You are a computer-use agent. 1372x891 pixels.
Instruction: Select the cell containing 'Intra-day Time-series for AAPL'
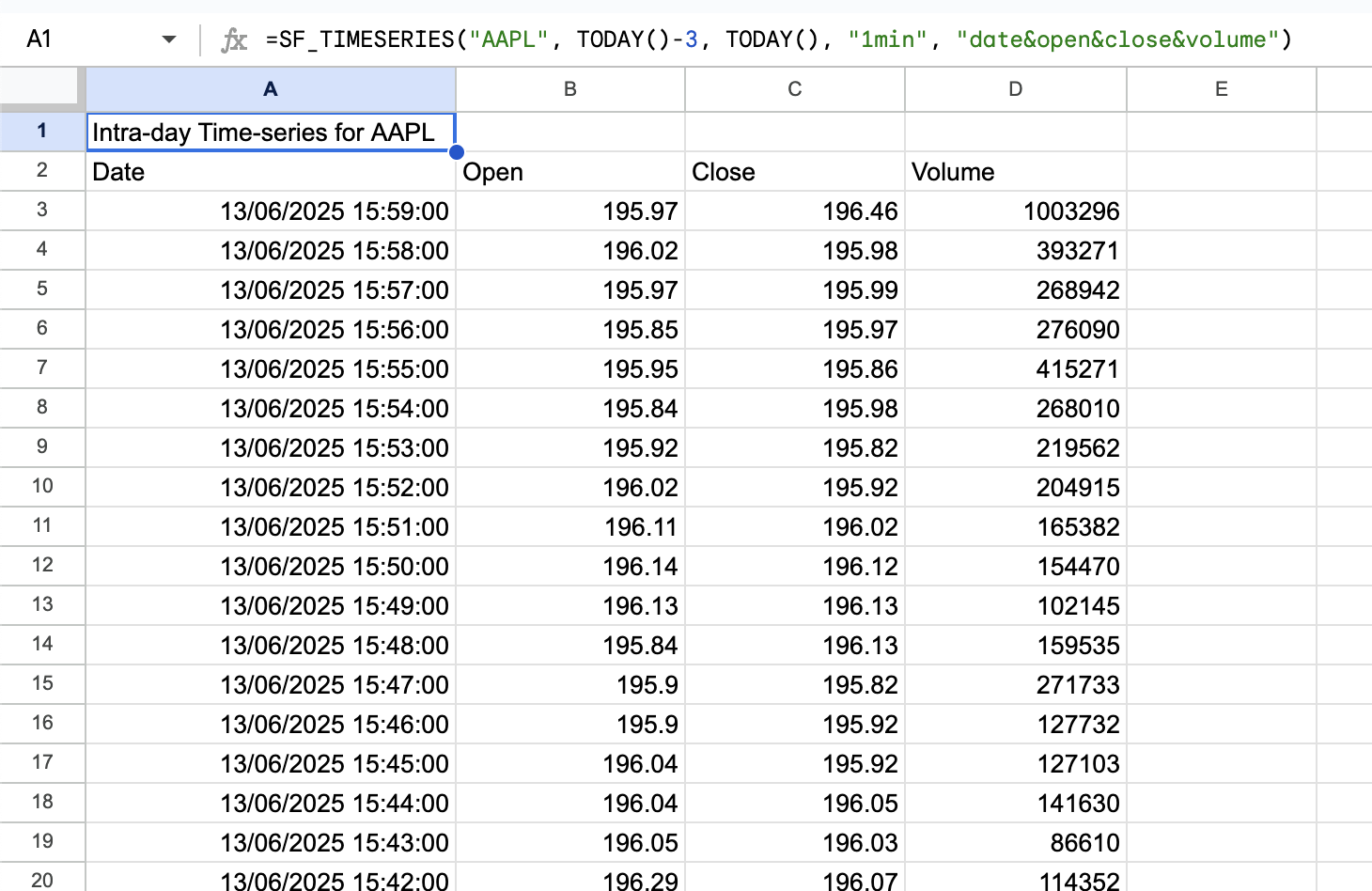[x=271, y=132]
